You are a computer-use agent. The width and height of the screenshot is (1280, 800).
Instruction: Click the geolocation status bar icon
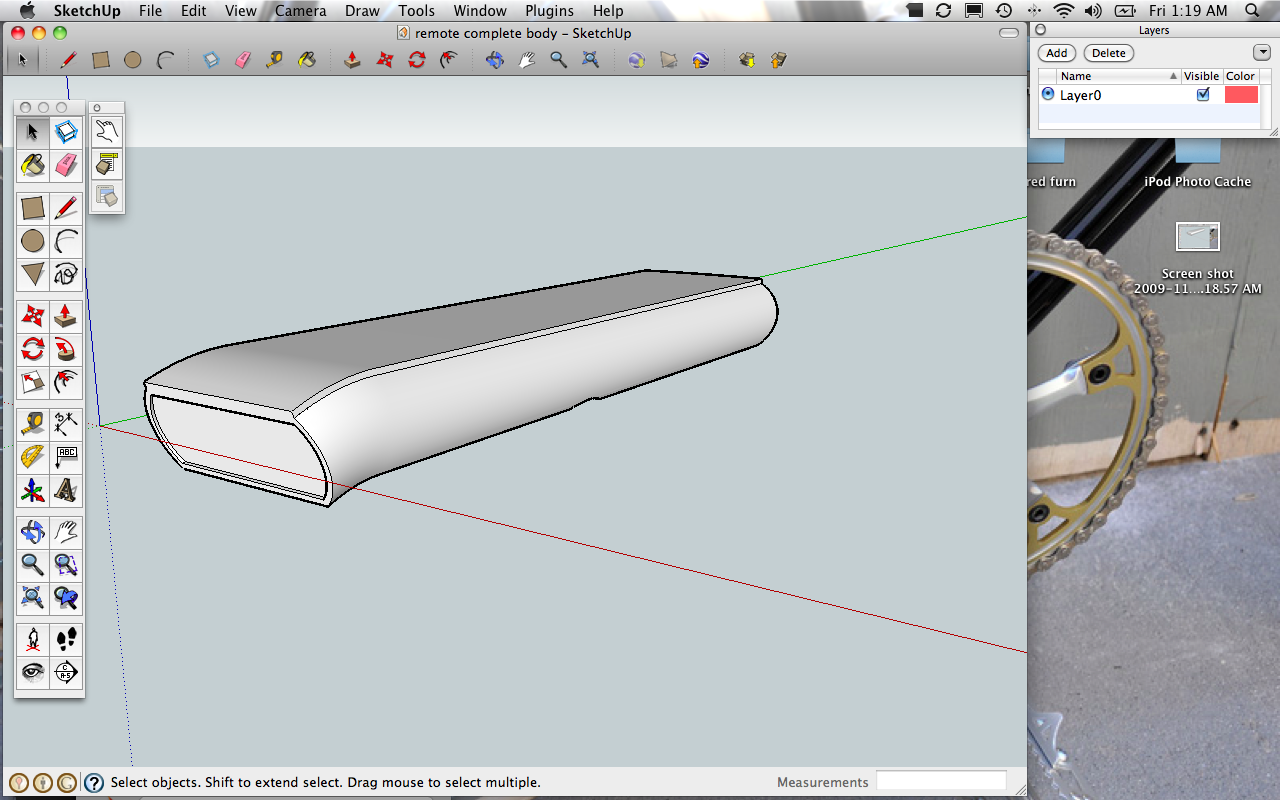pyautogui.click(x=18, y=783)
